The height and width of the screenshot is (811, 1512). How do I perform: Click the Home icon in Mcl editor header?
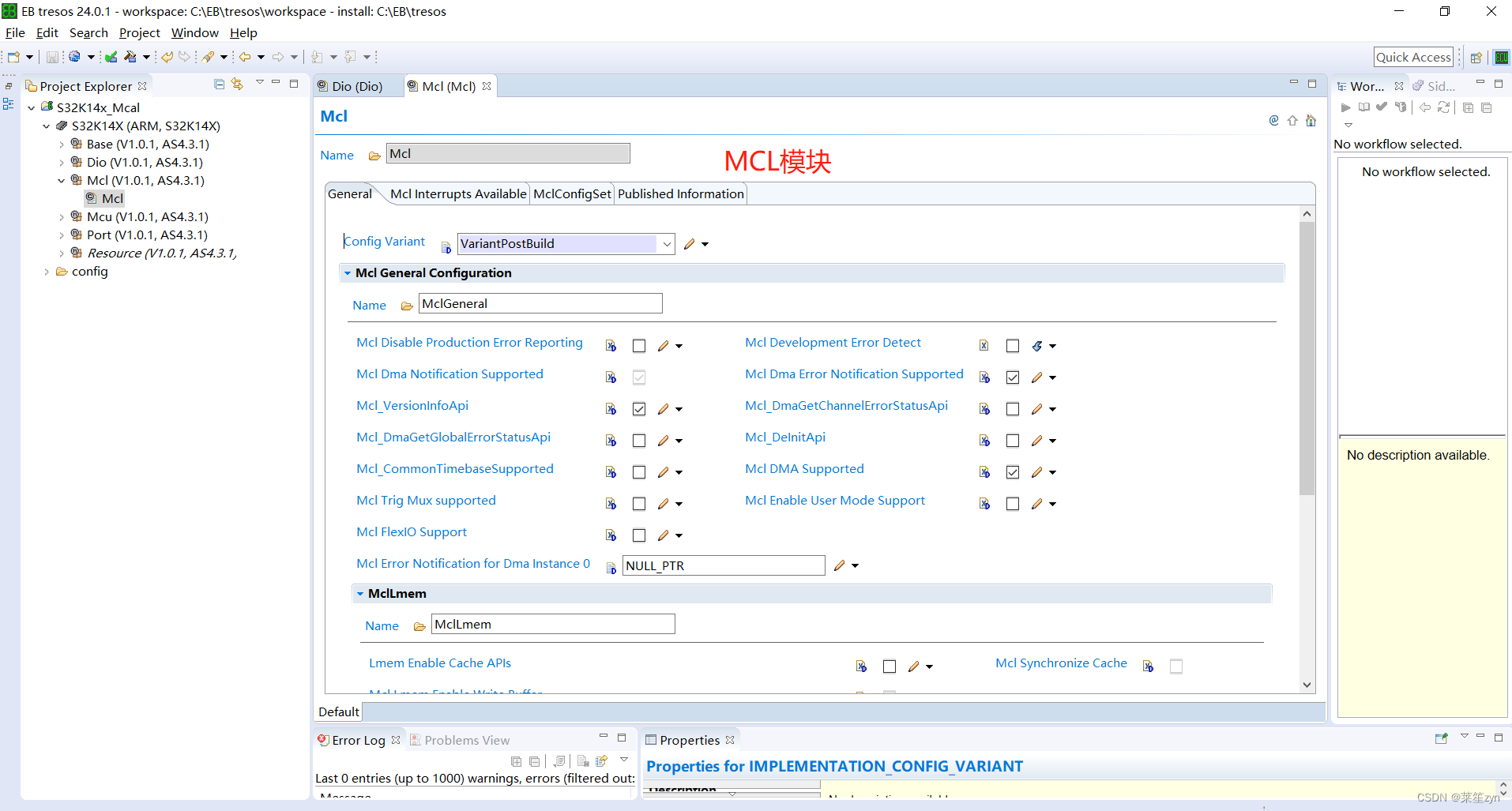click(x=1311, y=120)
